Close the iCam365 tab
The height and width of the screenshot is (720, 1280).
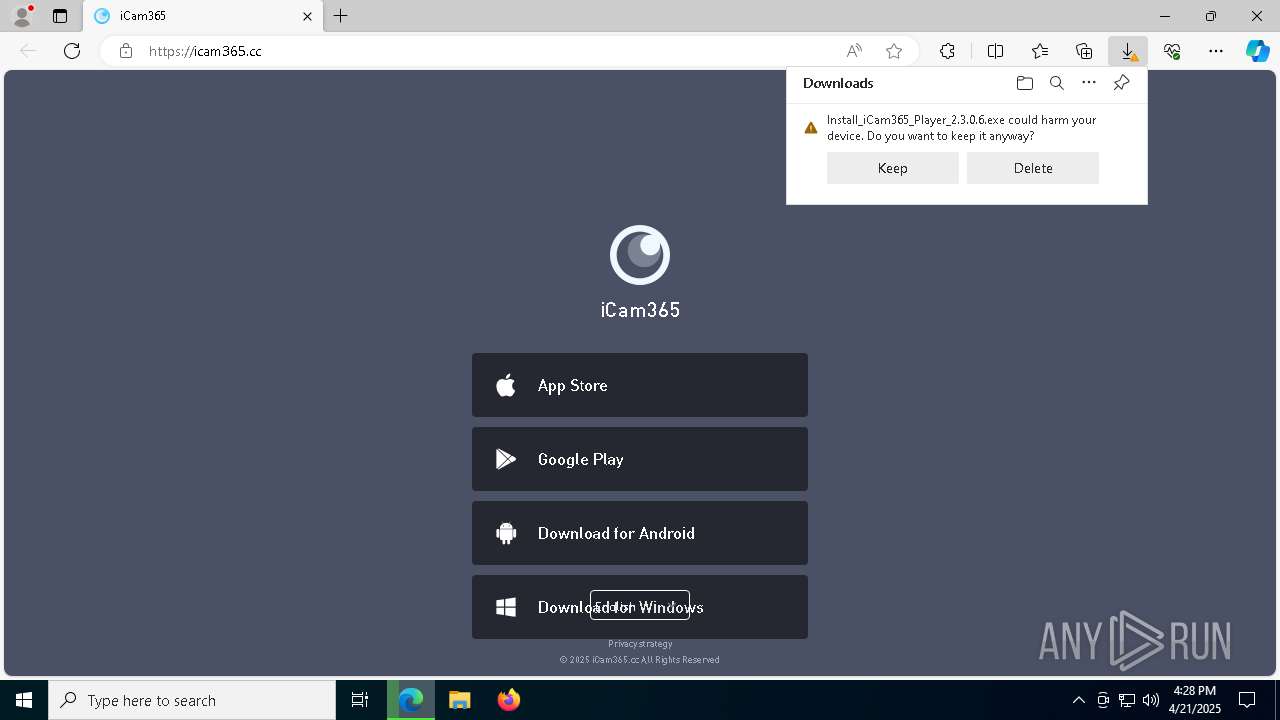tap(307, 16)
